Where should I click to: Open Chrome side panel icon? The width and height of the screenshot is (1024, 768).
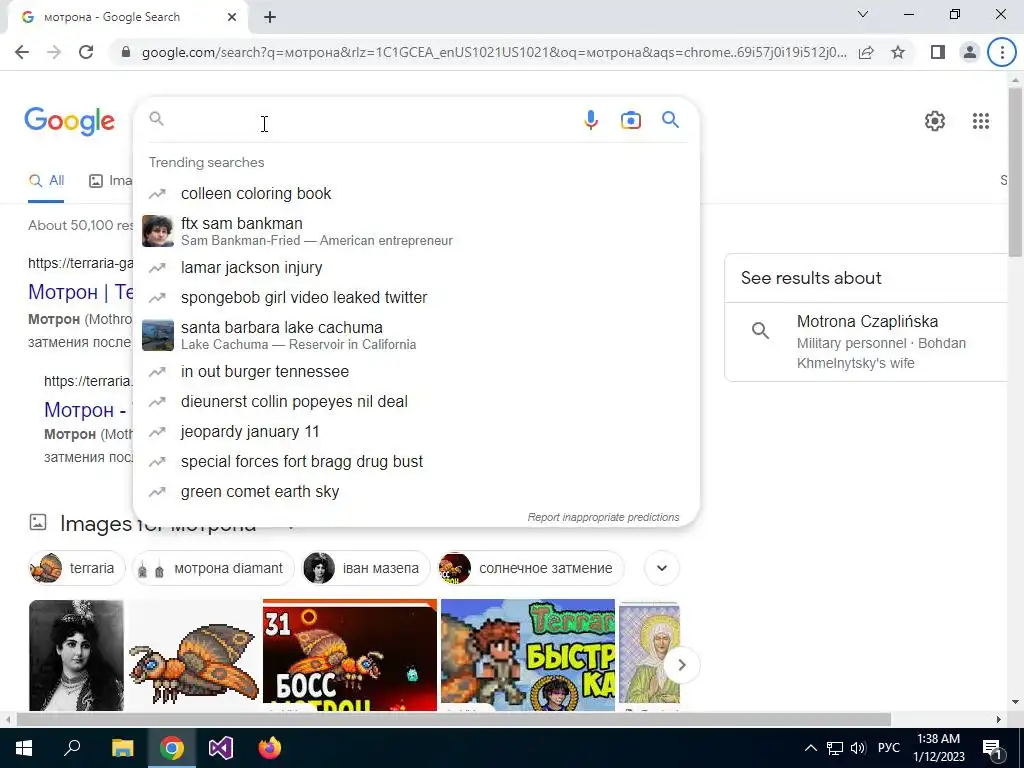(938, 52)
